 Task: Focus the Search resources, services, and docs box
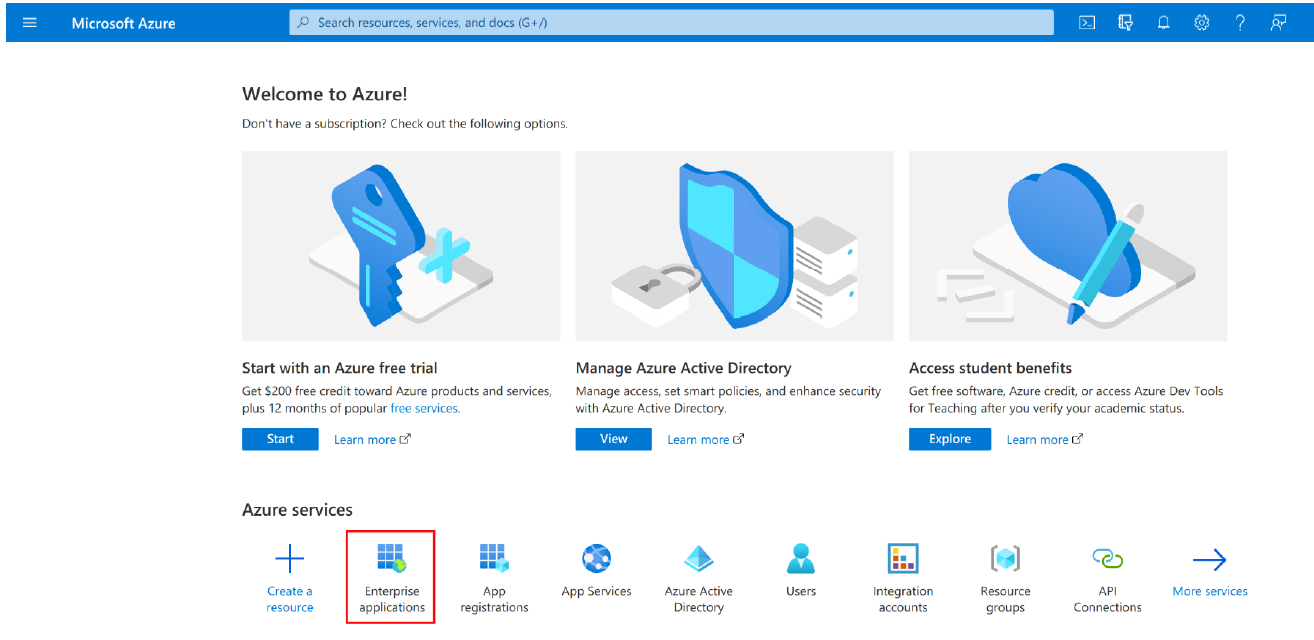pyautogui.click(x=671, y=22)
